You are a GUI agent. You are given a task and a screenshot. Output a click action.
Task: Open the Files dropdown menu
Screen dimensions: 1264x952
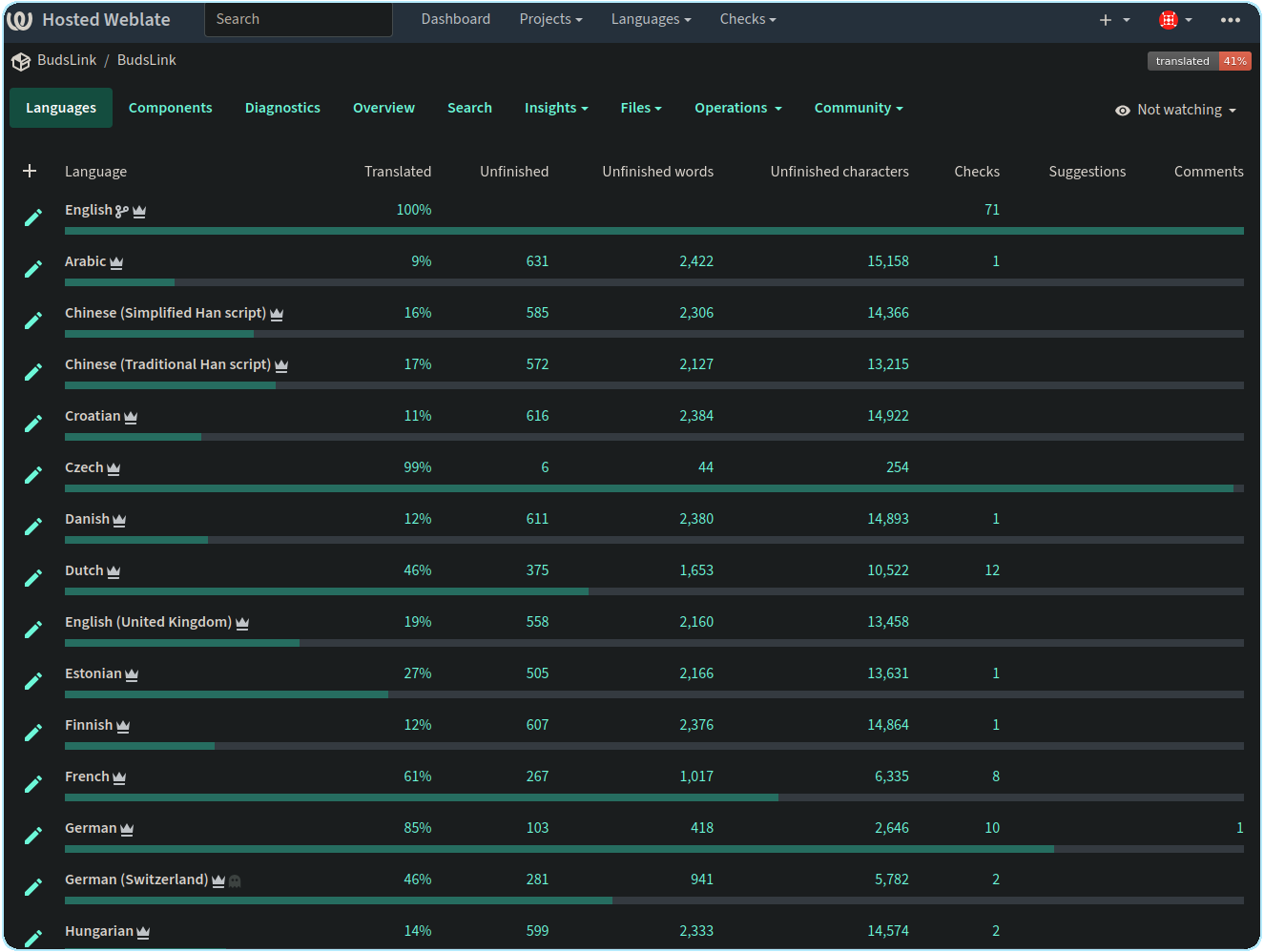pos(641,108)
